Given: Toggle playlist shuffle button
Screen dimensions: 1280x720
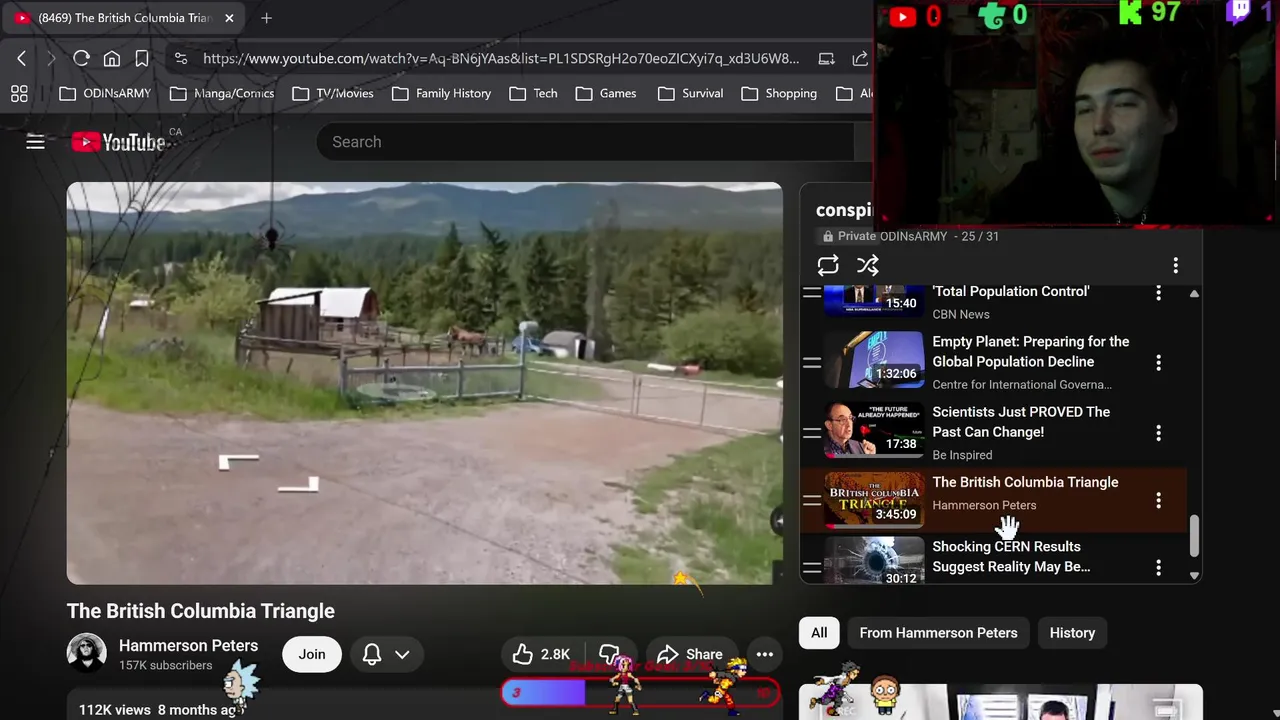Looking at the screenshot, I should [868, 265].
